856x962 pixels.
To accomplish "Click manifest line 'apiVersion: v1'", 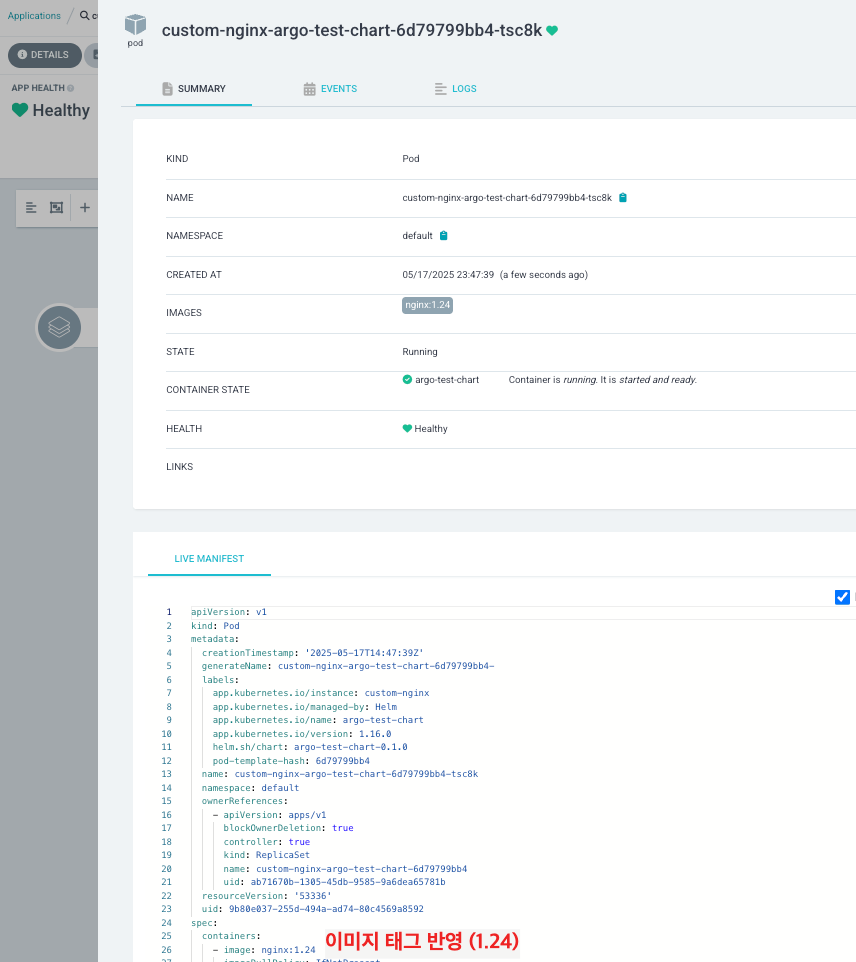I will (229, 612).
